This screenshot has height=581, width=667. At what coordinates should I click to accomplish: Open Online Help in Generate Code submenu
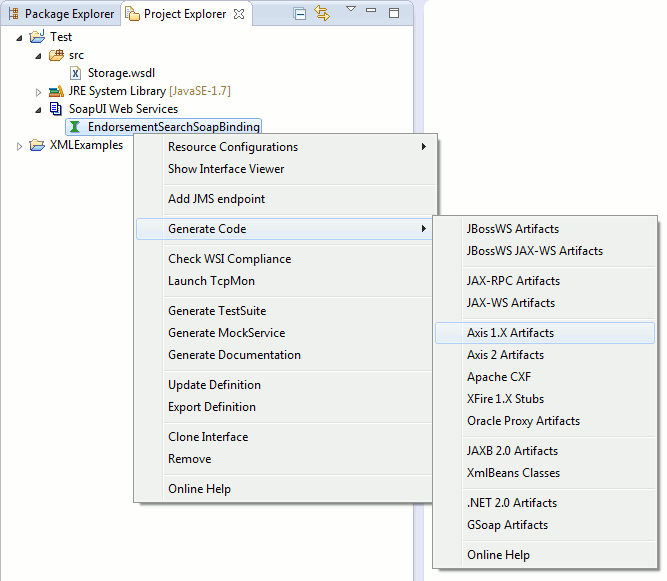[x=498, y=555]
